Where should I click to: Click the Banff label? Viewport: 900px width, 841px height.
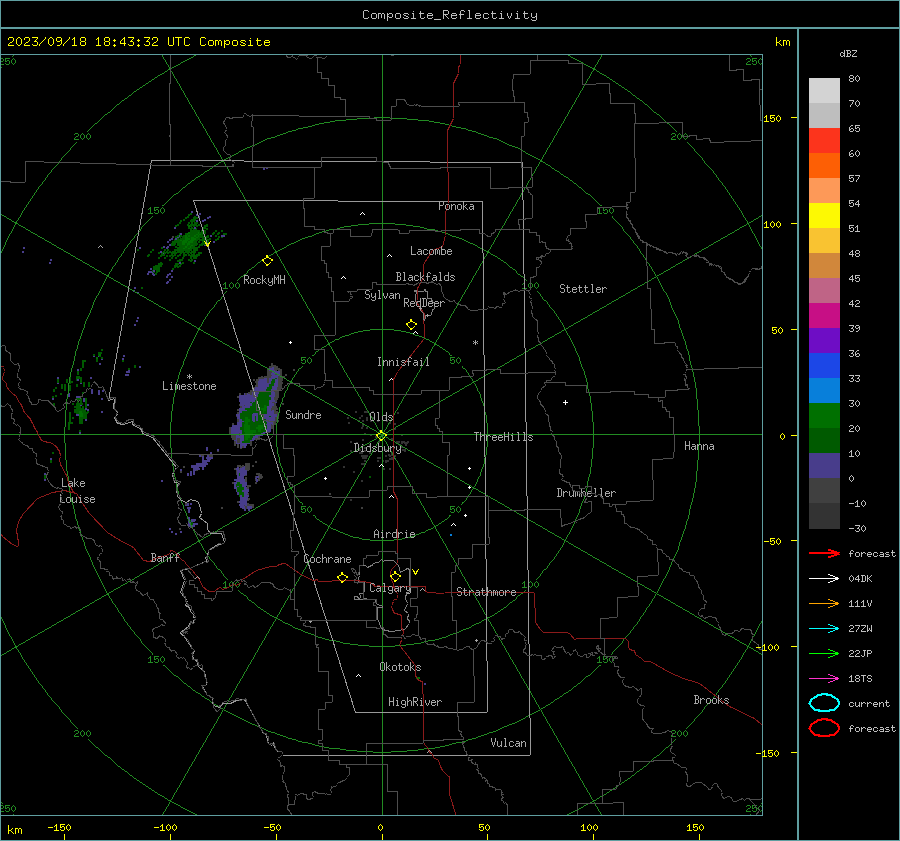click(x=165, y=557)
